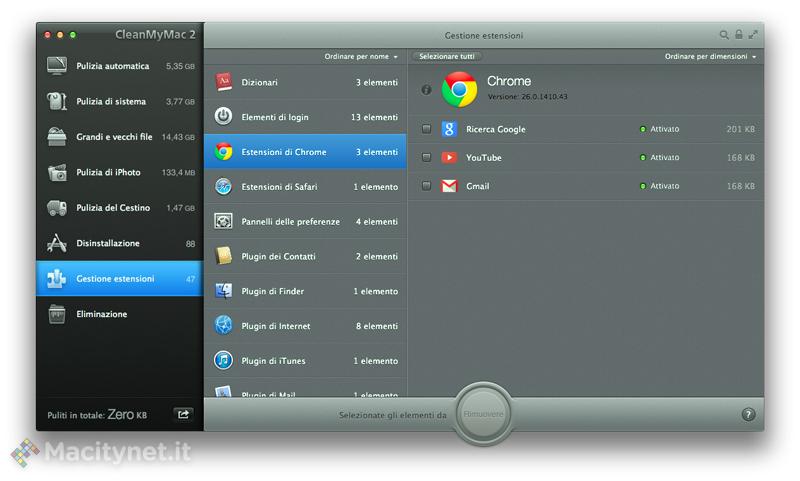Click the Pannelli delle preferenze icon

pyautogui.click(x=223, y=221)
